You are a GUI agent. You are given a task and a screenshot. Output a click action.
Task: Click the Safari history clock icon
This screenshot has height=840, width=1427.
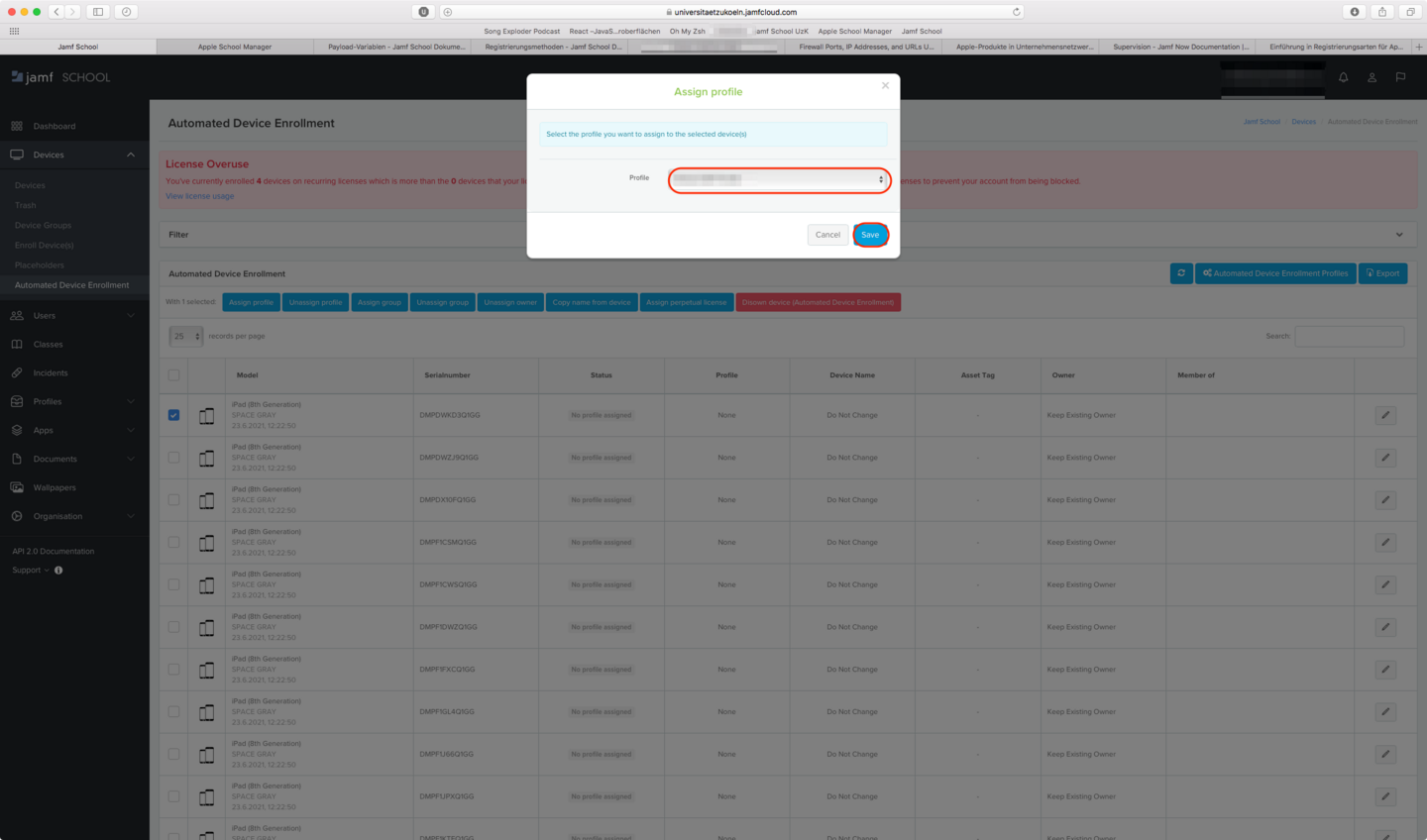126,12
